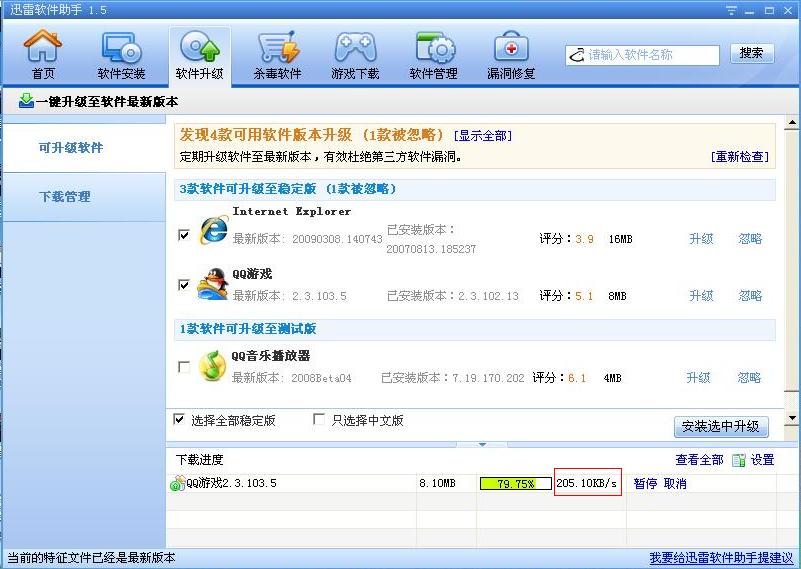Viewport: 801px width, 569px height.
Task: Open the 软件安装 toolbar icon
Action: (x=121, y=48)
